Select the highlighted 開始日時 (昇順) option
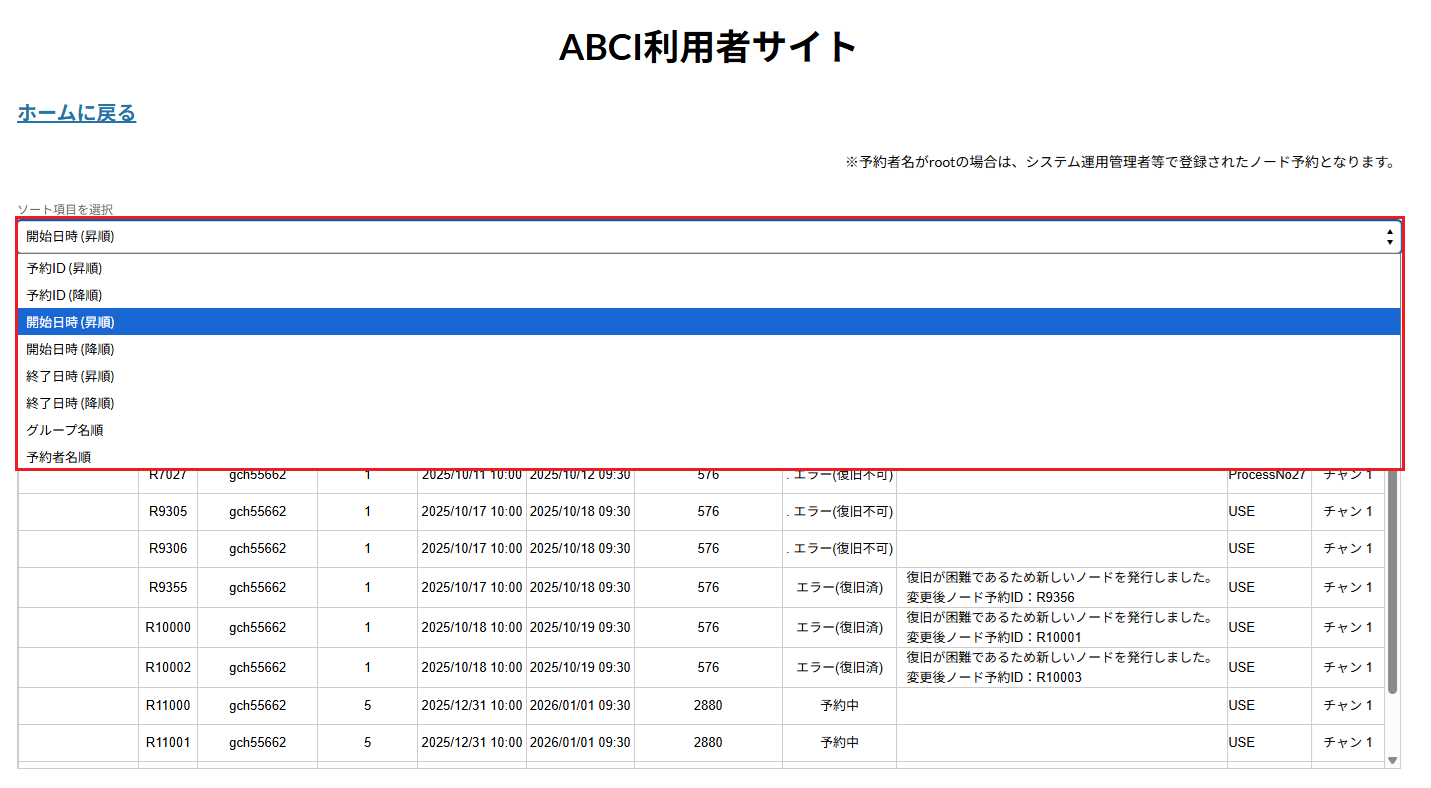This screenshot has height=788, width=1431. [x=70, y=322]
